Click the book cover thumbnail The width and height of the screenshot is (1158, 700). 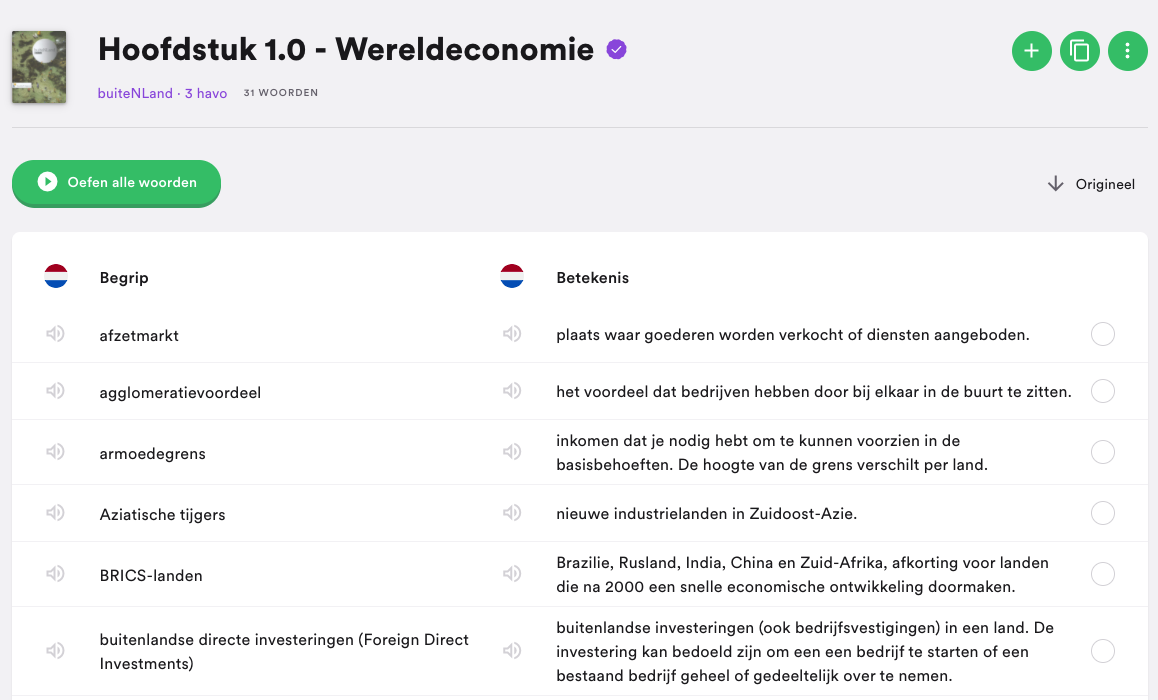click(39, 66)
